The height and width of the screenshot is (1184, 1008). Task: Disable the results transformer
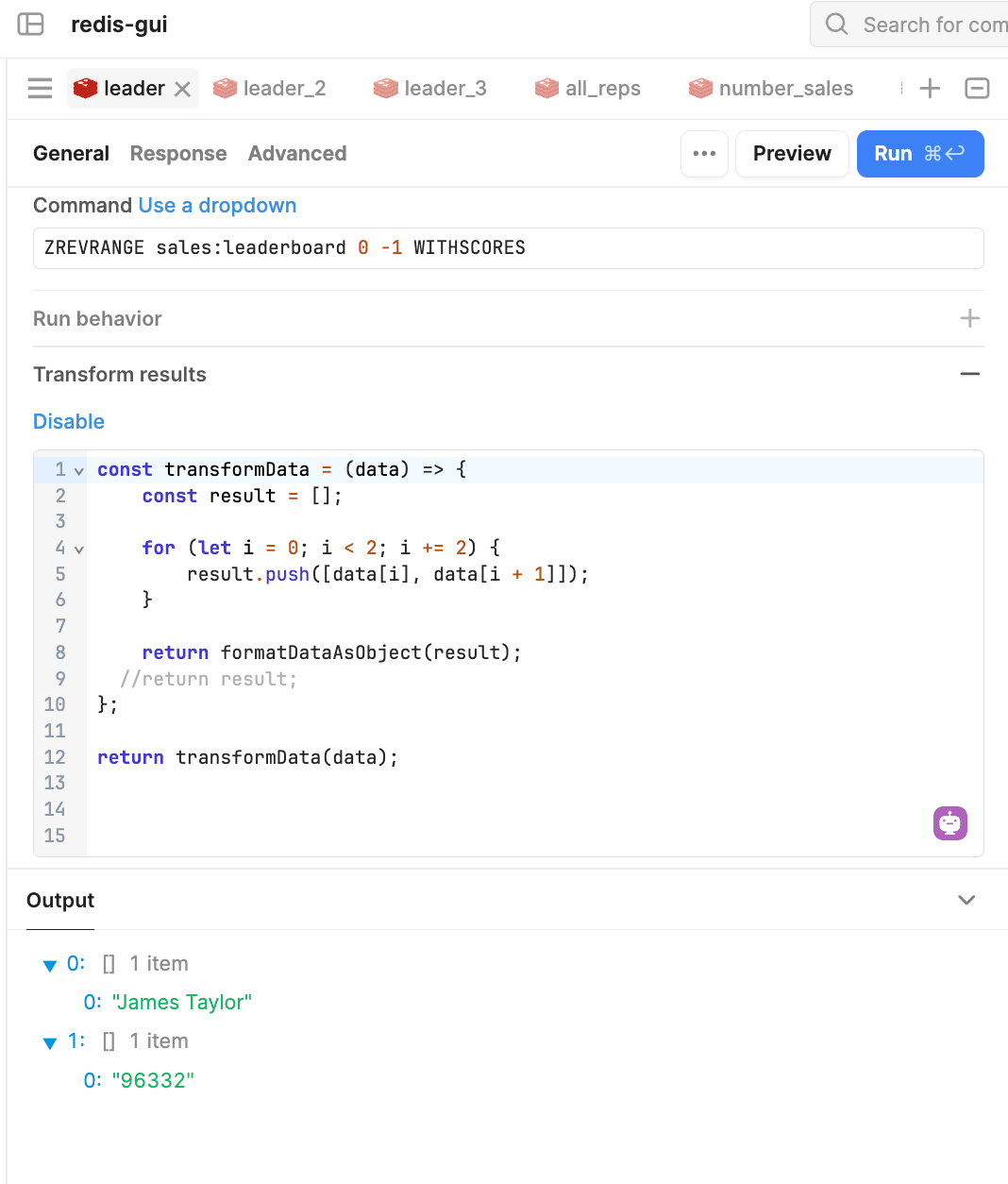(x=69, y=422)
